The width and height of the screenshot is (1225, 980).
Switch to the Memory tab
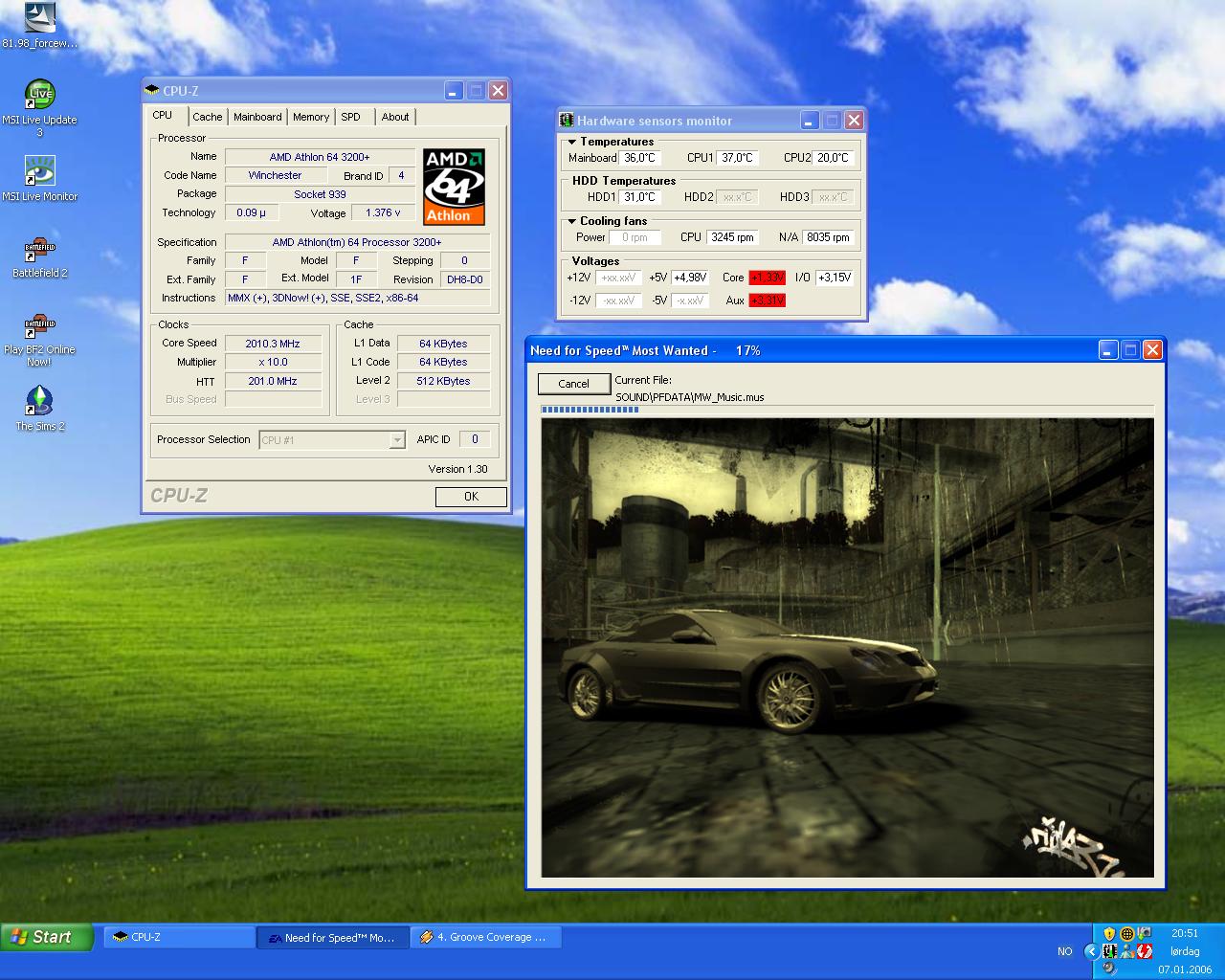pyautogui.click(x=311, y=117)
